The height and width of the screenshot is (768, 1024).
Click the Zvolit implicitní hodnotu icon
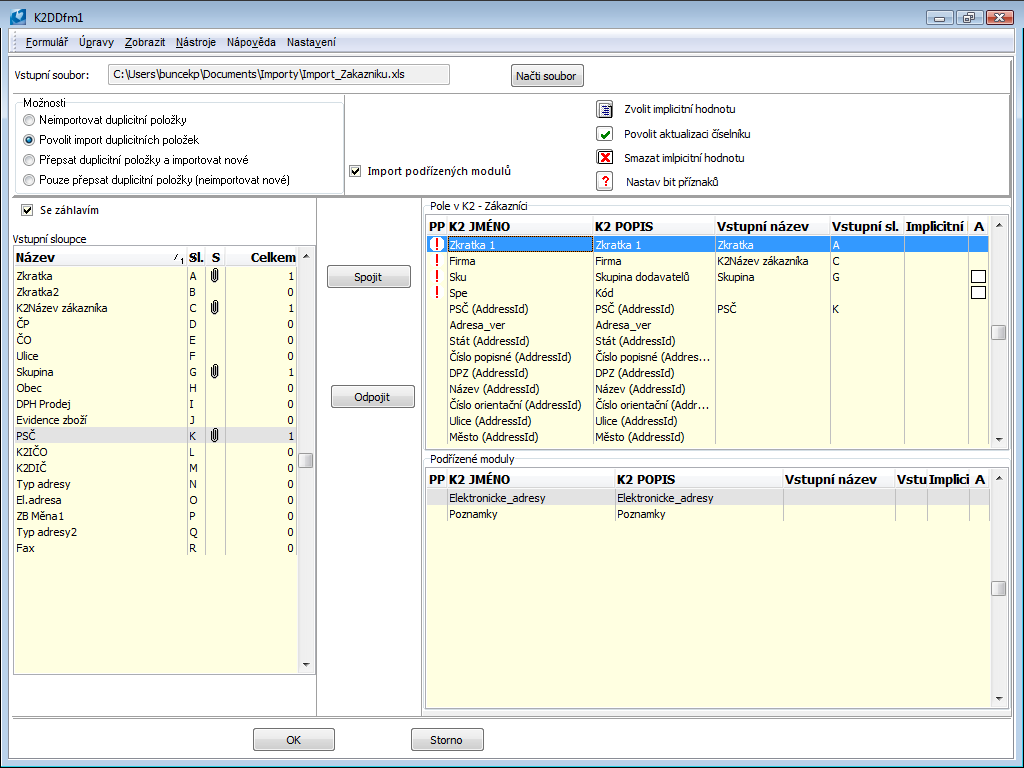pyautogui.click(x=605, y=109)
